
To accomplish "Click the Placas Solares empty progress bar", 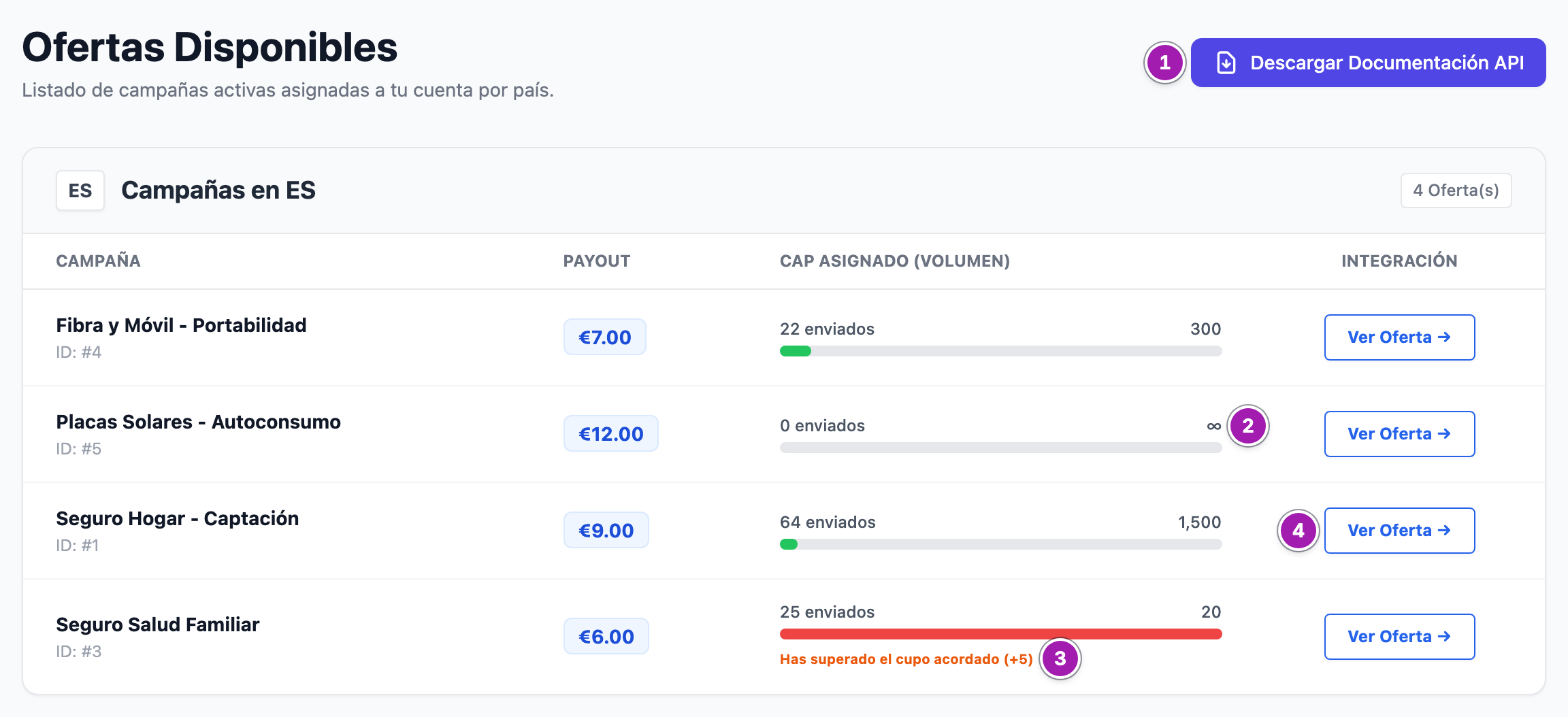I will (1000, 448).
